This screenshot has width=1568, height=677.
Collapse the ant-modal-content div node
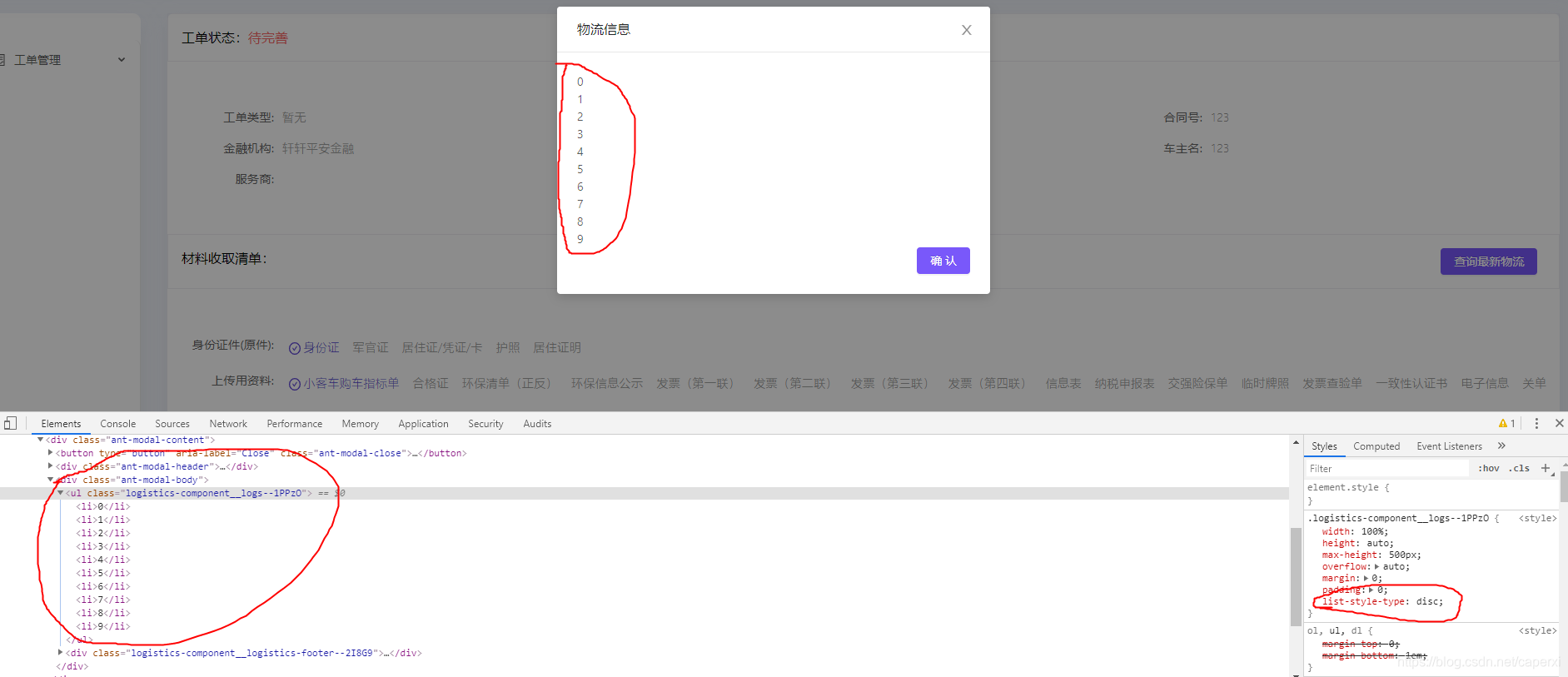40,440
